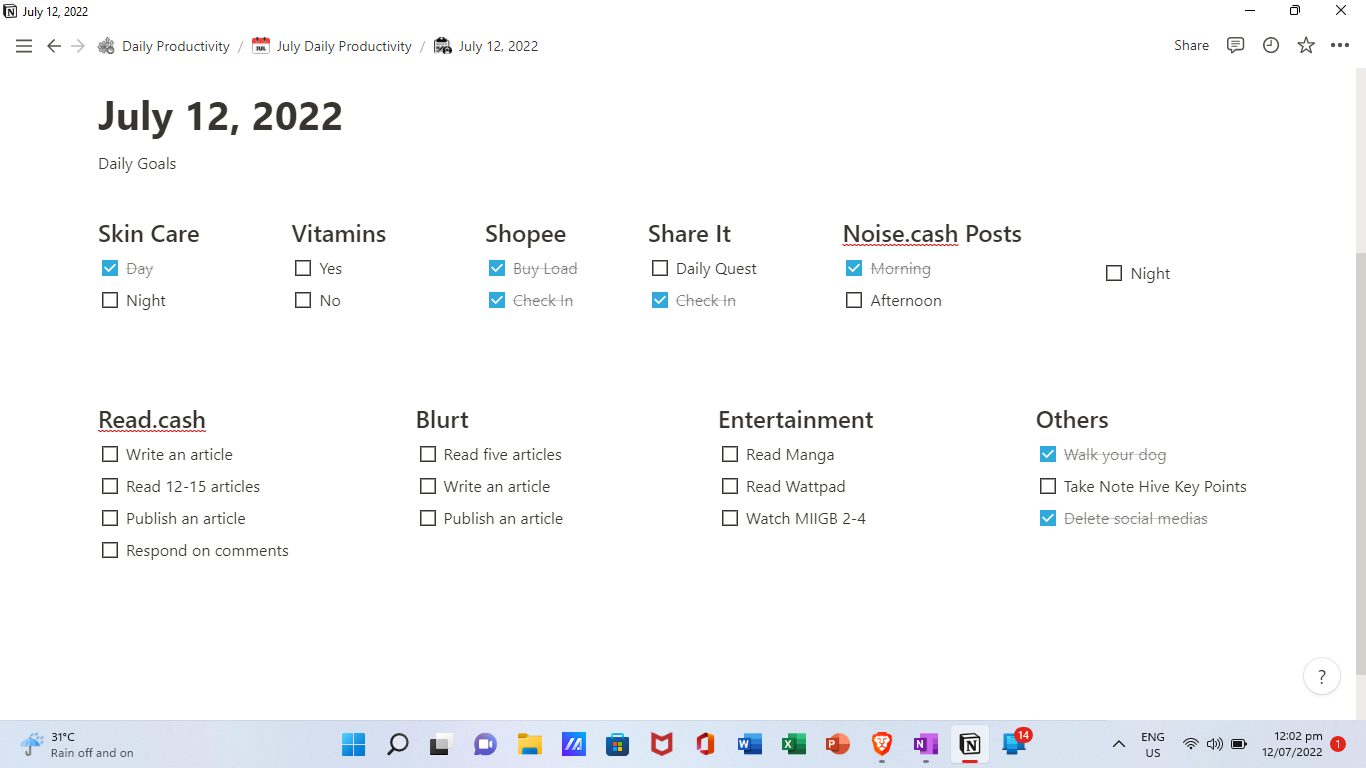Screen dimensions: 1366x768
Task: Click the July 12, 2022 page title
Action: (220, 116)
